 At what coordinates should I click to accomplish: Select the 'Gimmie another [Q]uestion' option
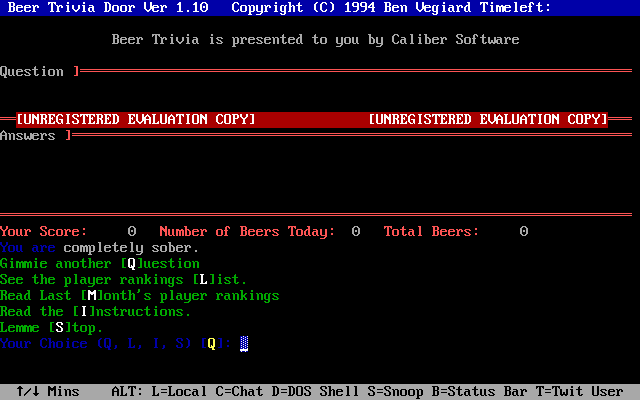point(99,263)
